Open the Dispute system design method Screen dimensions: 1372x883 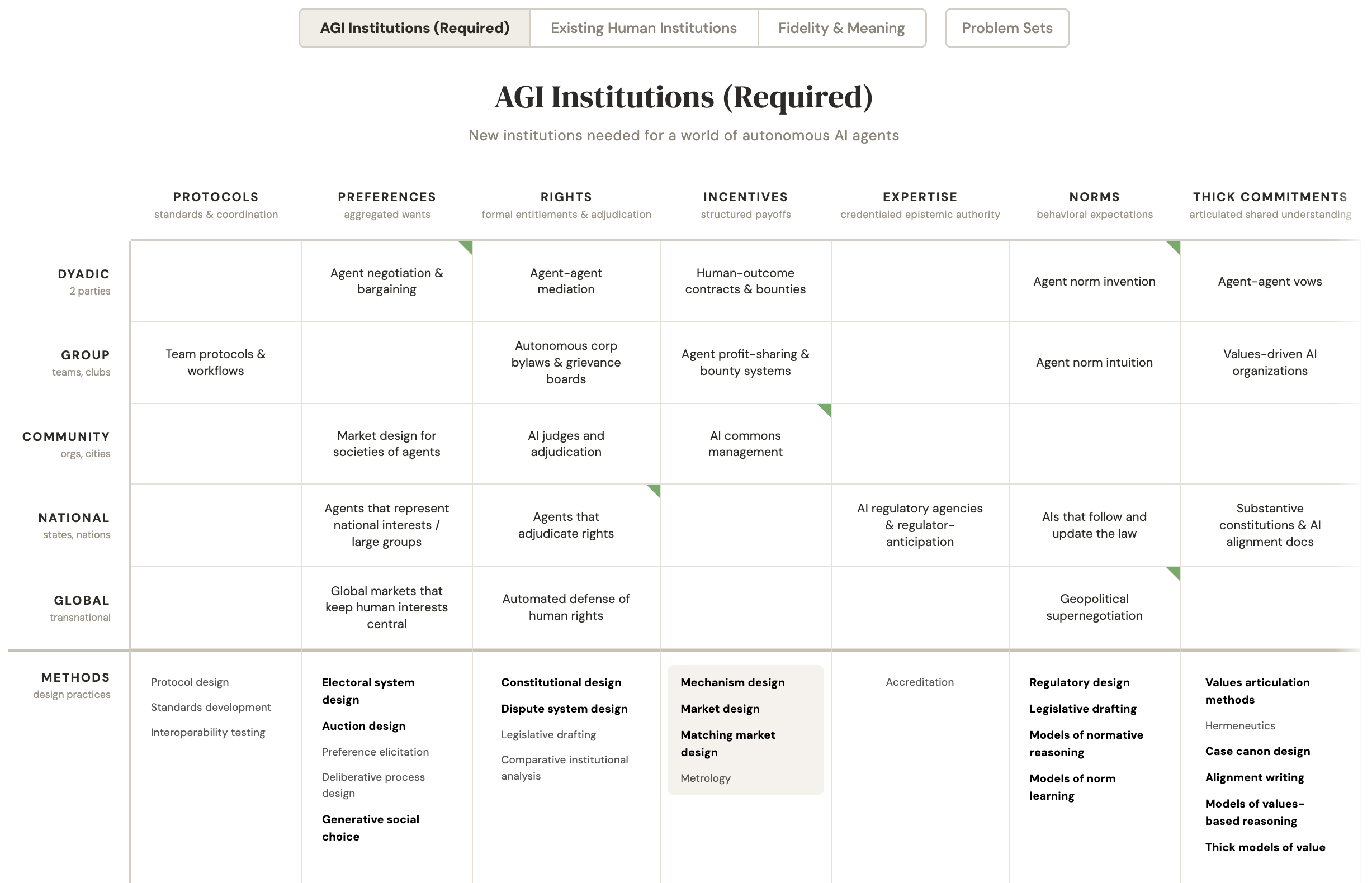tap(565, 709)
